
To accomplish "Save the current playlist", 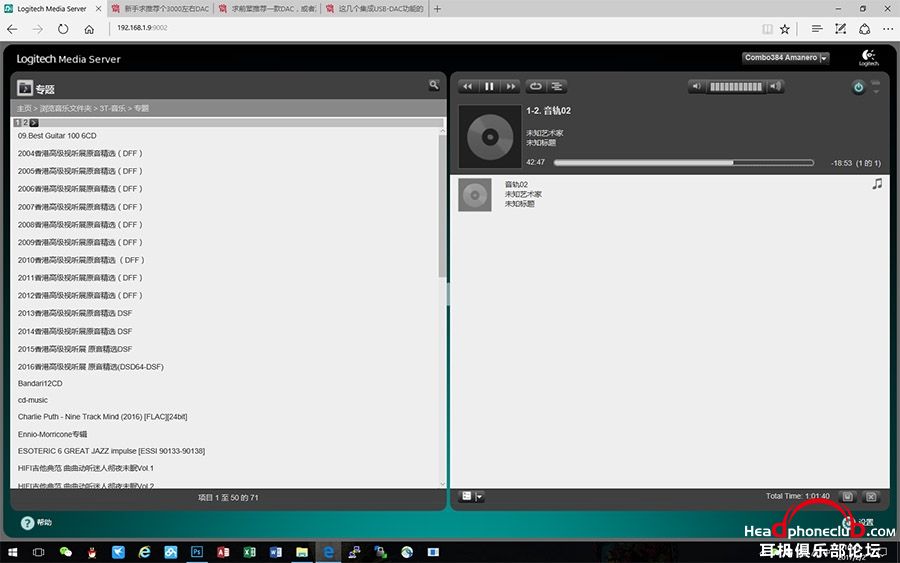I will pos(848,497).
